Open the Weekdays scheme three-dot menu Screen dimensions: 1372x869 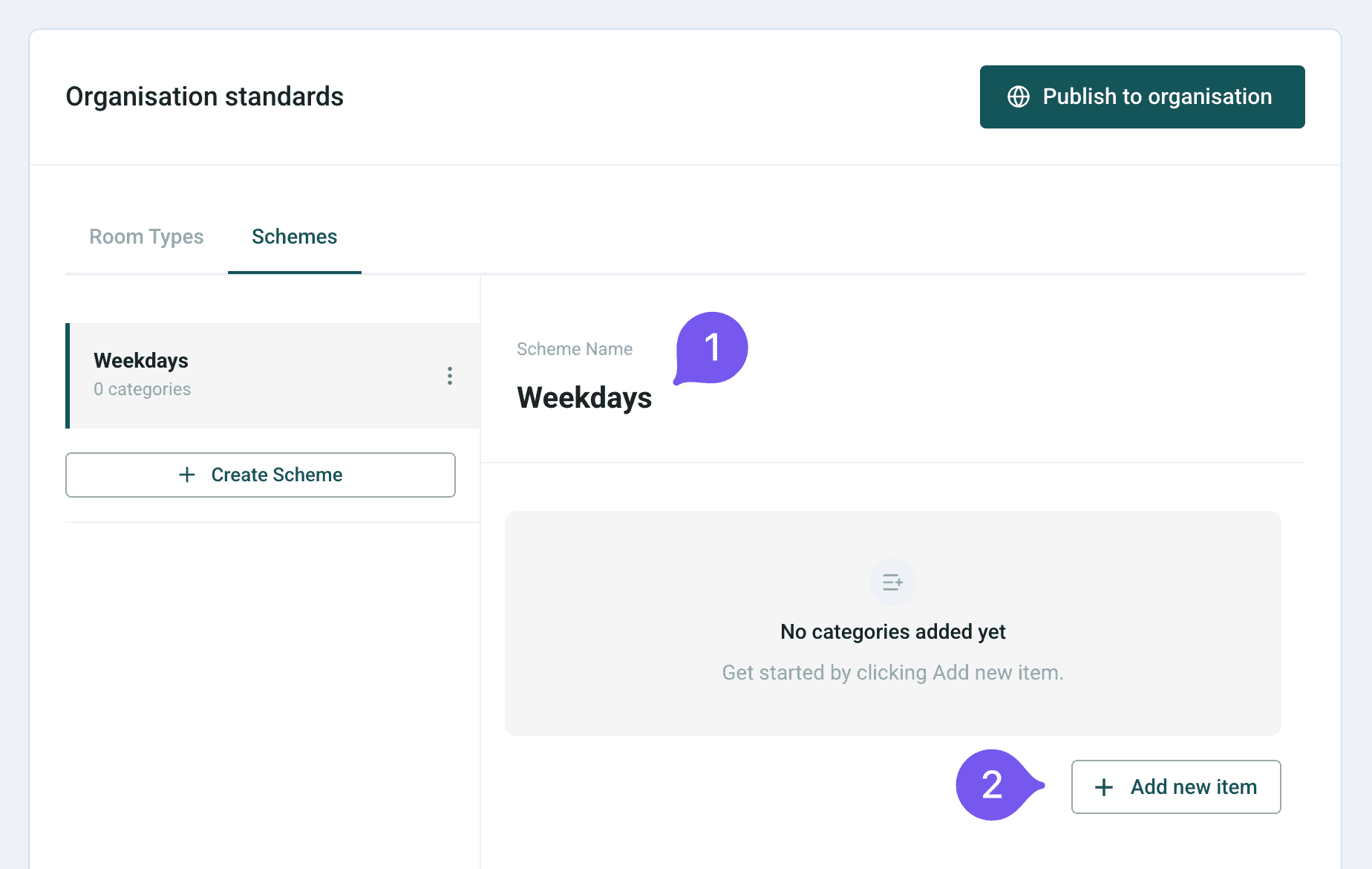click(x=449, y=376)
